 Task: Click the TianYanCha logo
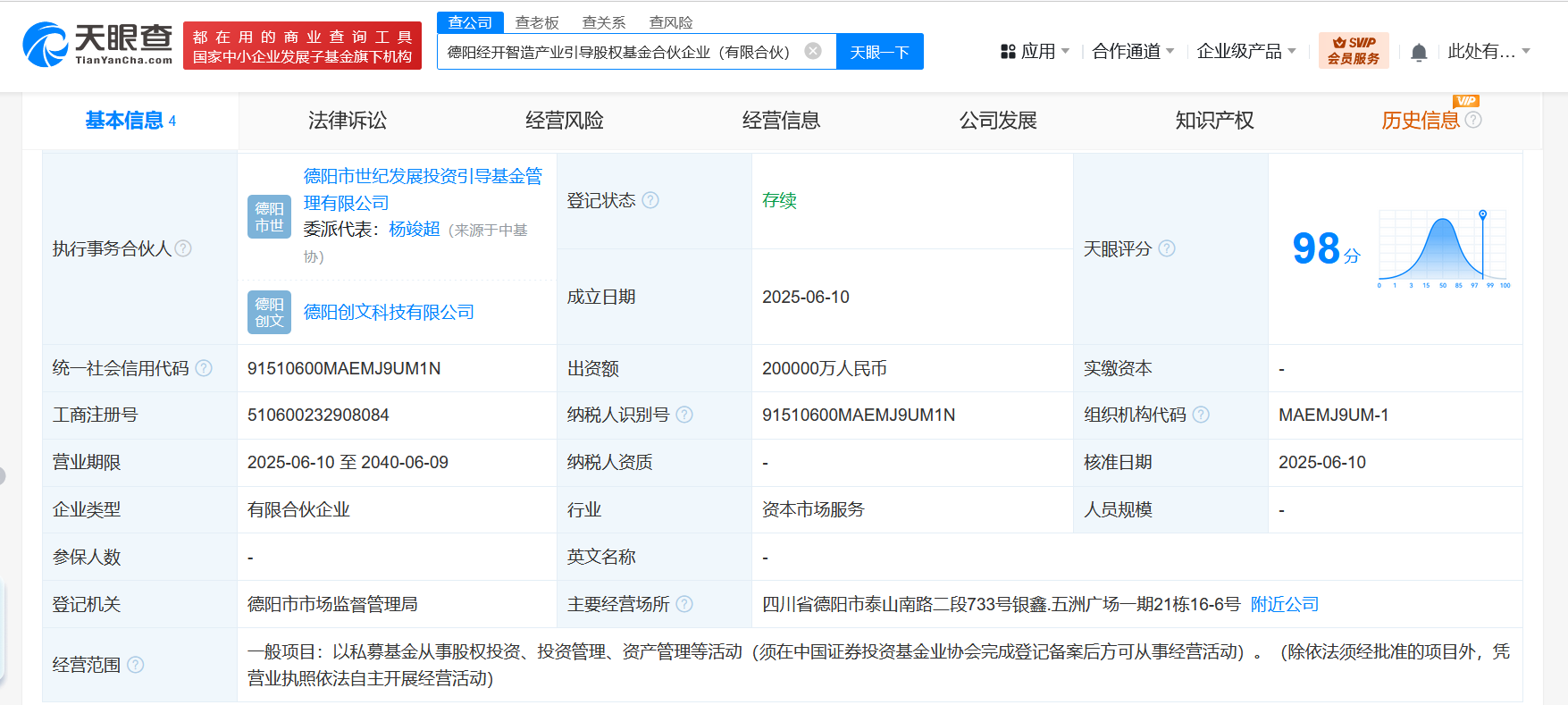pos(97,45)
